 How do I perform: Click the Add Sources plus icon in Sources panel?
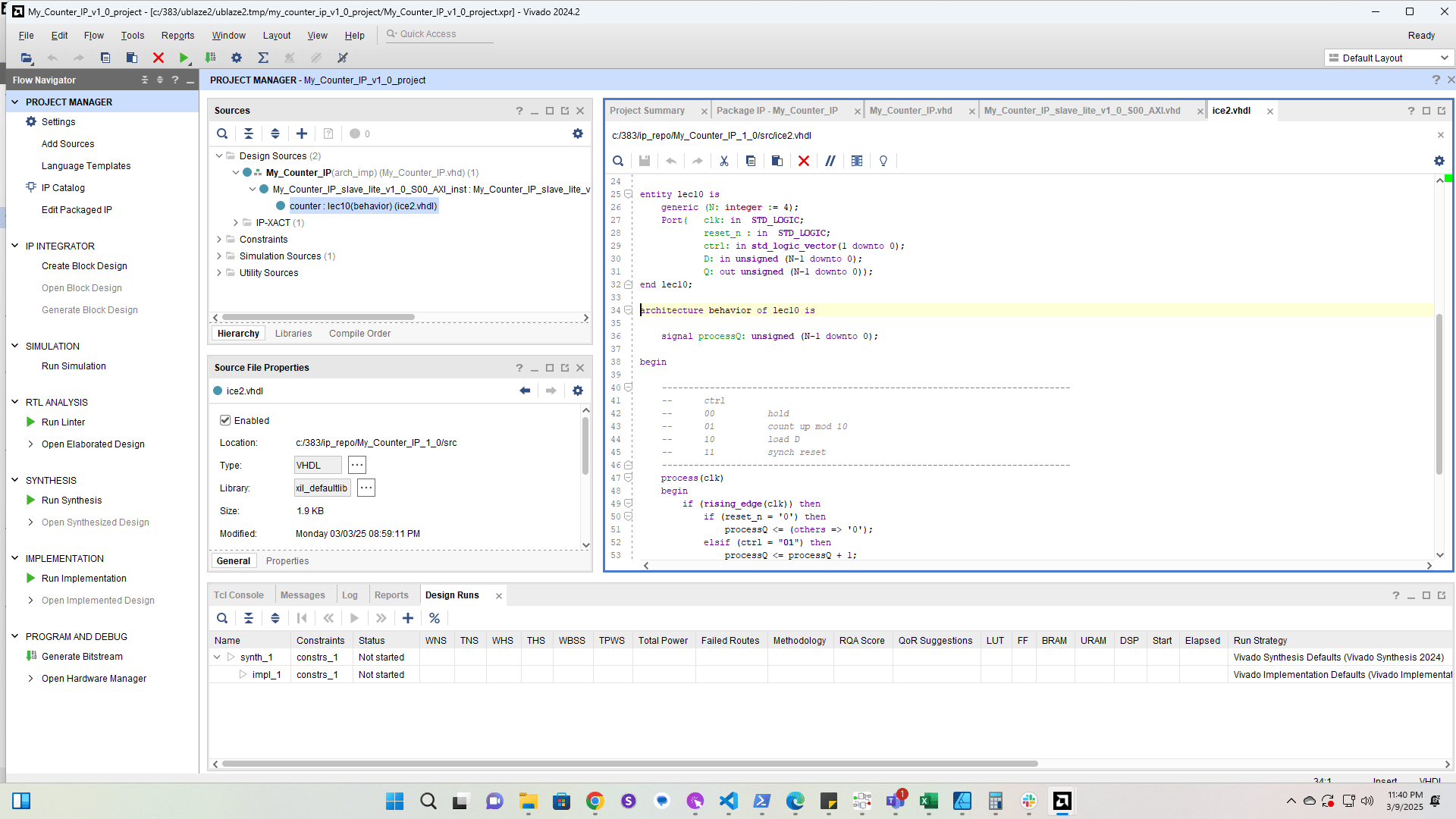302,133
